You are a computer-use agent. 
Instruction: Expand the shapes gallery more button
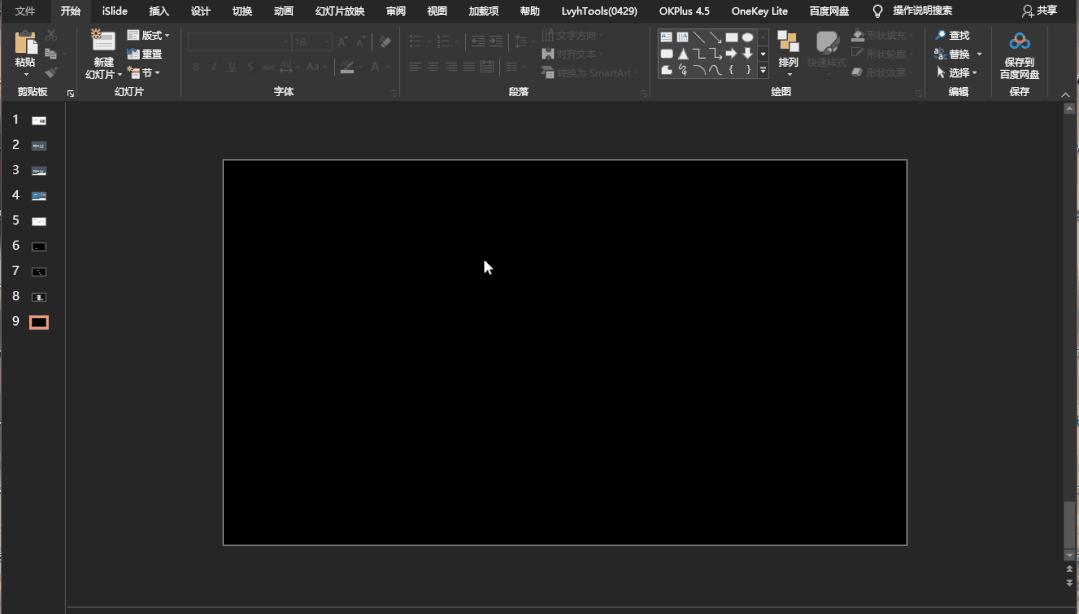click(763, 70)
